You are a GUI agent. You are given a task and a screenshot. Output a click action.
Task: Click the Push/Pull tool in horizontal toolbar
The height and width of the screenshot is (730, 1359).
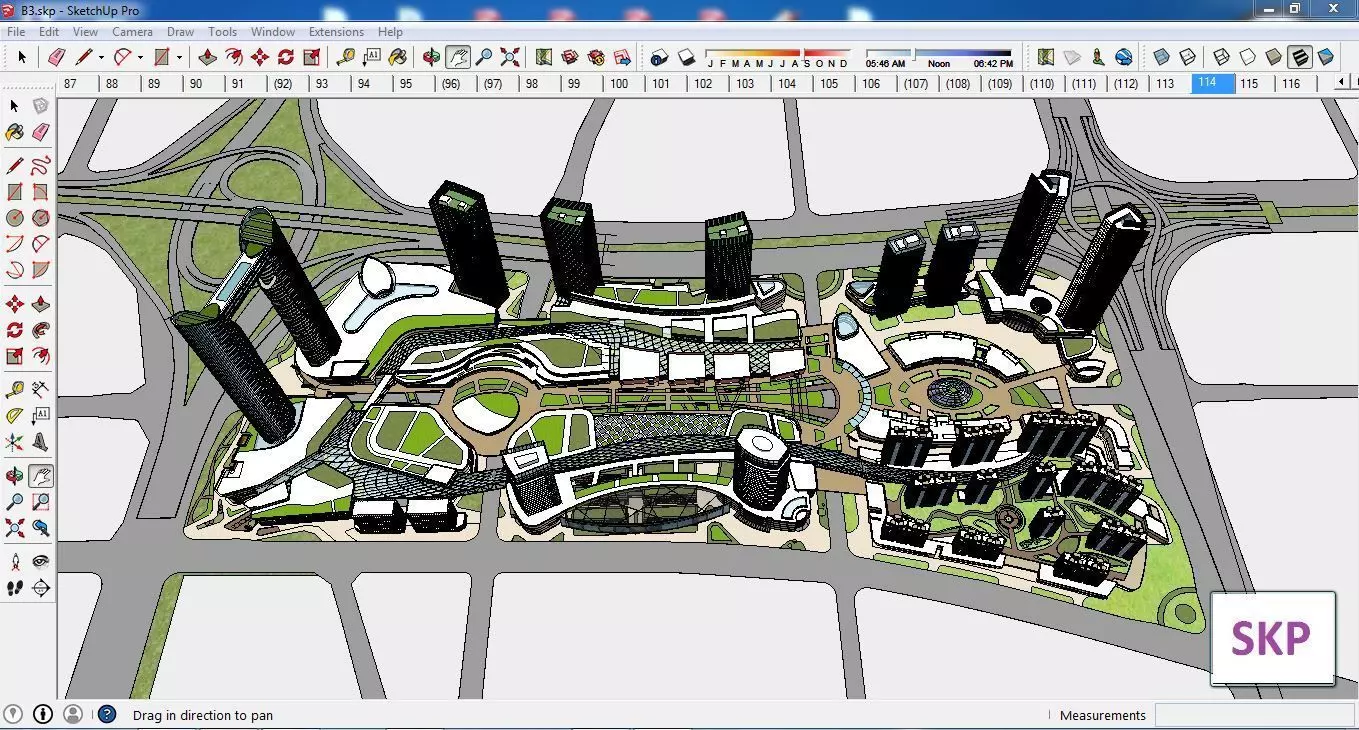click(x=208, y=57)
